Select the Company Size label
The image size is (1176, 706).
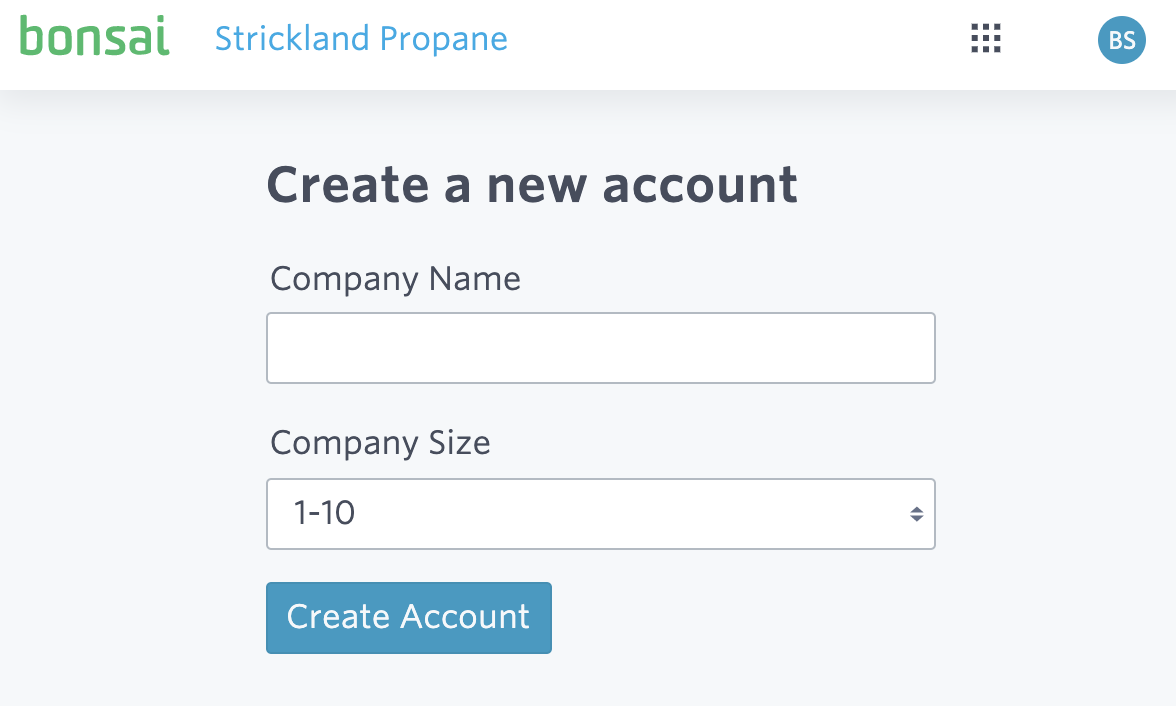(x=380, y=443)
